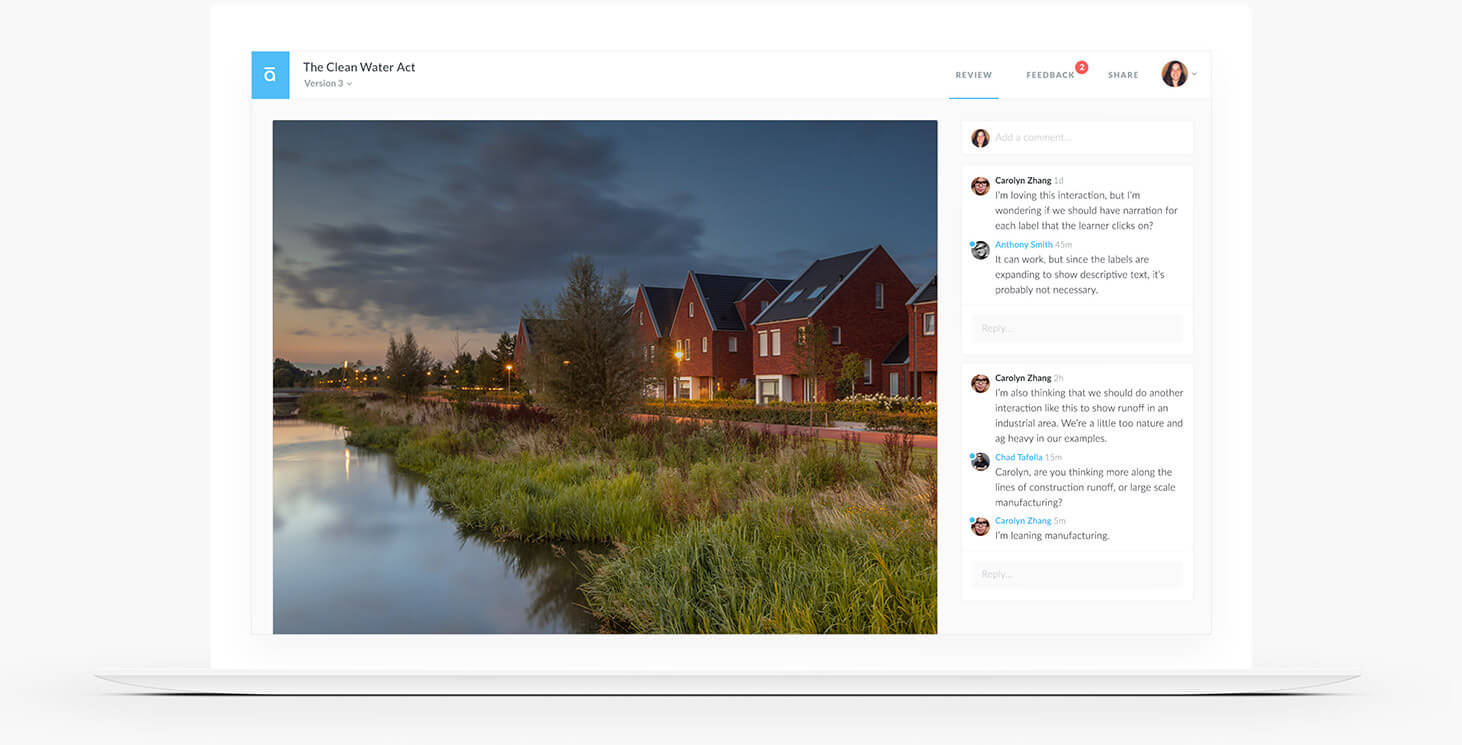
Task: Click the user profile avatar in header
Action: pyautogui.click(x=1174, y=74)
